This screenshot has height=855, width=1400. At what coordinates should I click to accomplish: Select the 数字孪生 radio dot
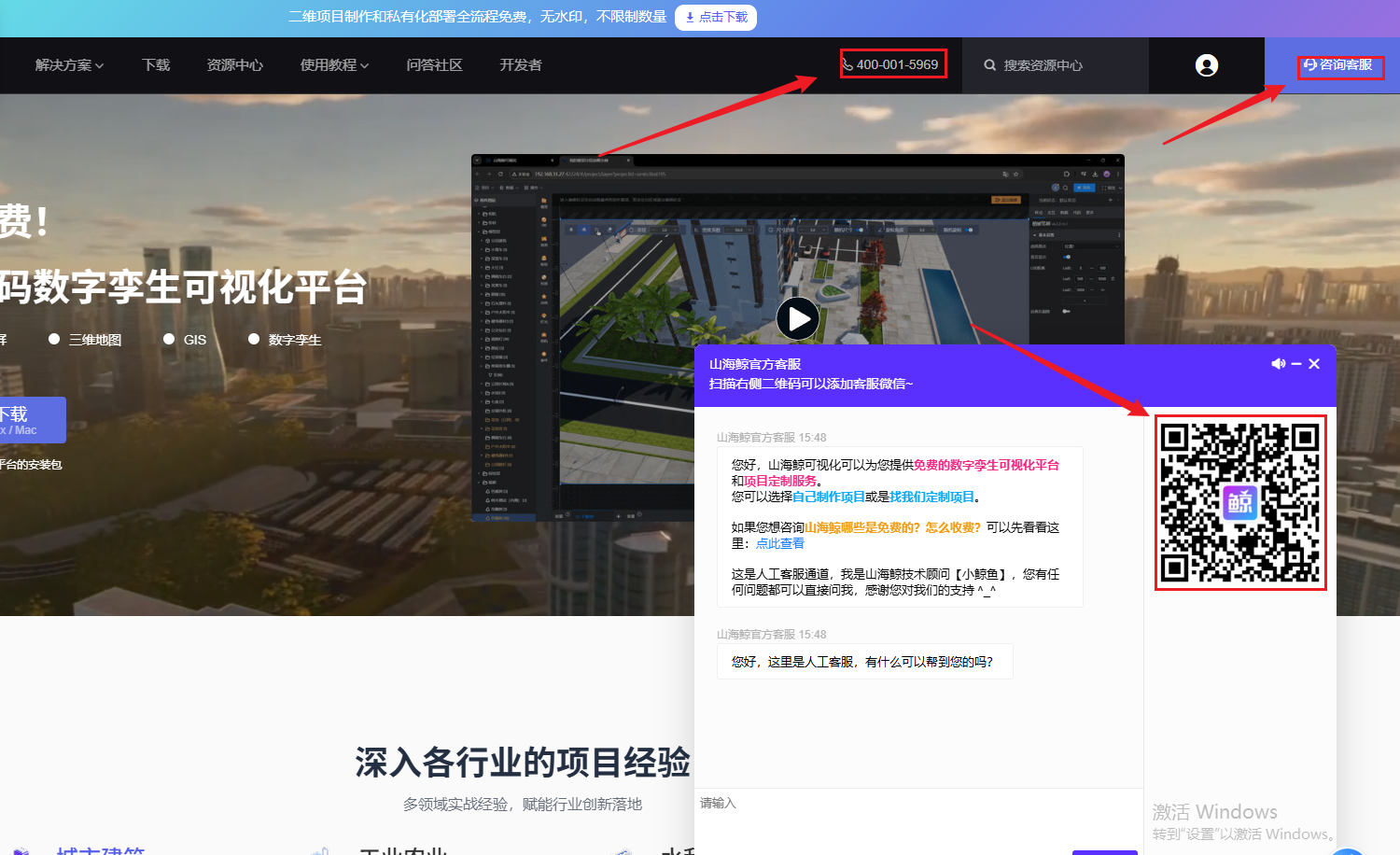[x=254, y=339]
